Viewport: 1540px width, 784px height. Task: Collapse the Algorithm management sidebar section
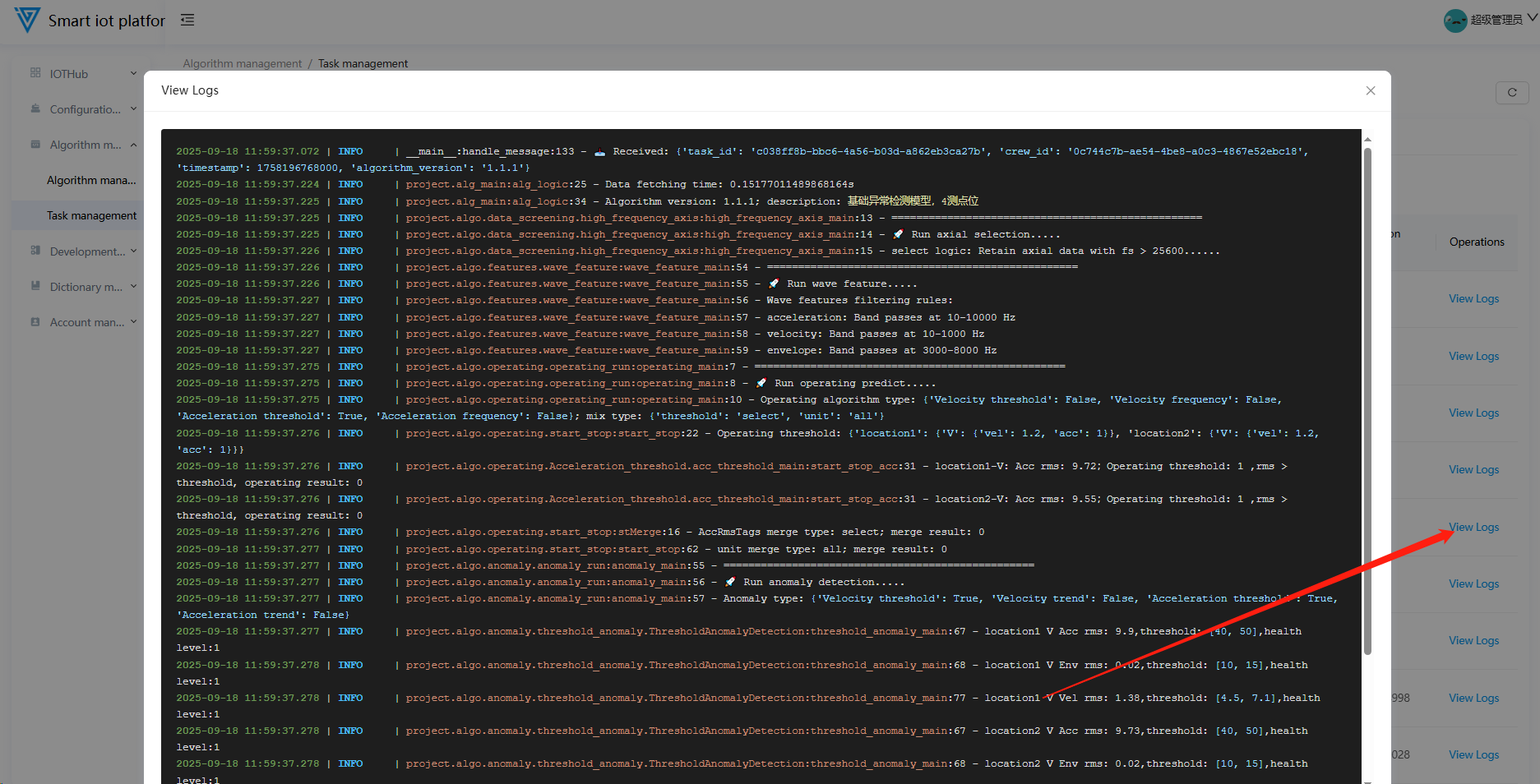tap(133, 145)
